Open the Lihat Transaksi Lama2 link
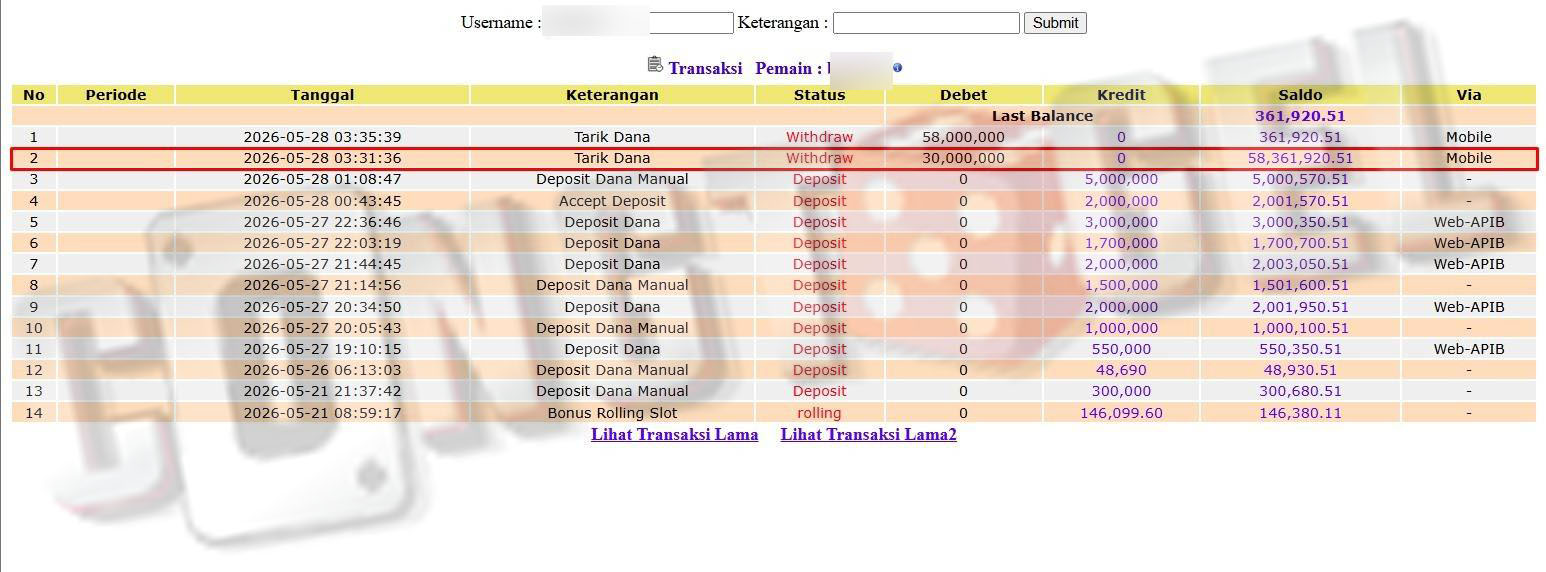The height and width of the screenshot is (572, 1546). pos(868,434)
